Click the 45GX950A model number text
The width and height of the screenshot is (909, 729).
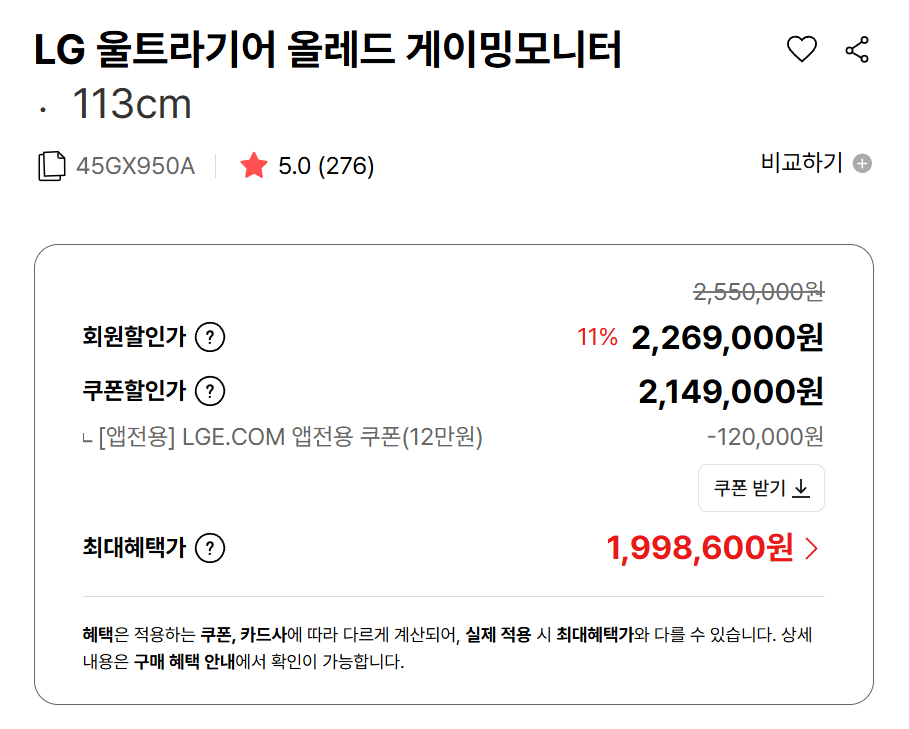pyautogui.click(x=135, y=166)
